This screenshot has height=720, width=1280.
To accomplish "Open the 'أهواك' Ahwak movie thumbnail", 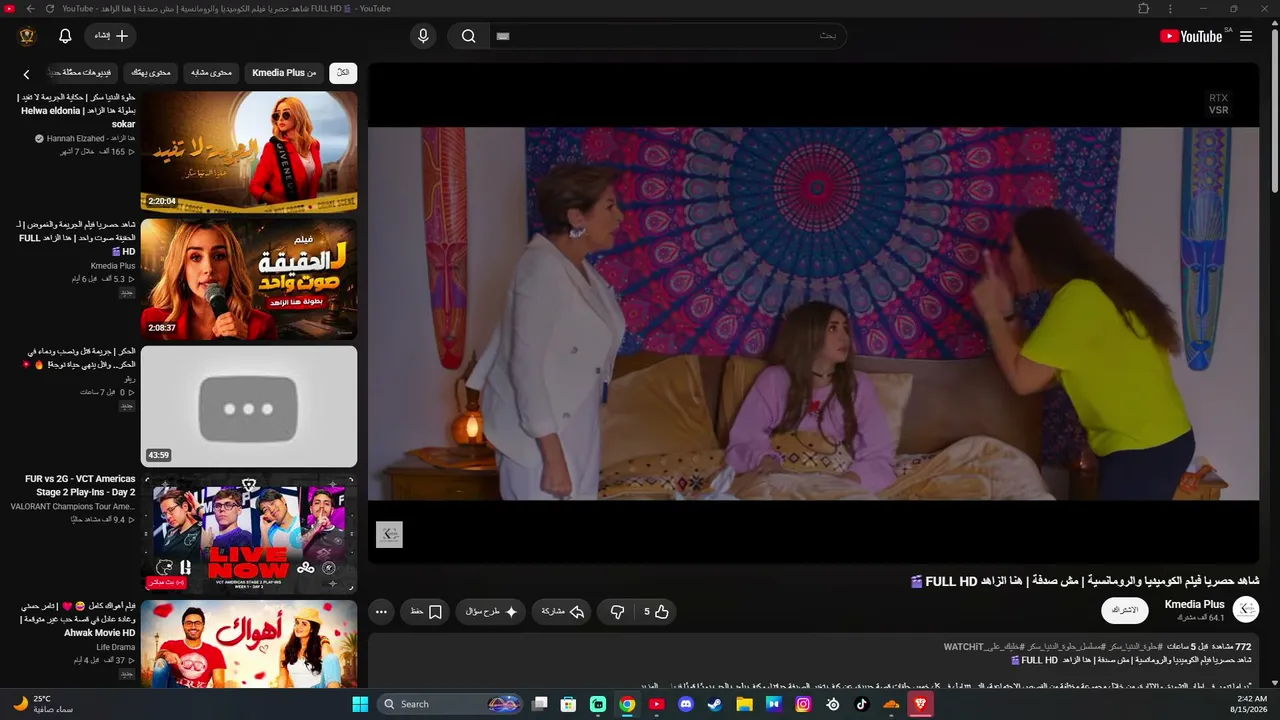I will [249, 644].
